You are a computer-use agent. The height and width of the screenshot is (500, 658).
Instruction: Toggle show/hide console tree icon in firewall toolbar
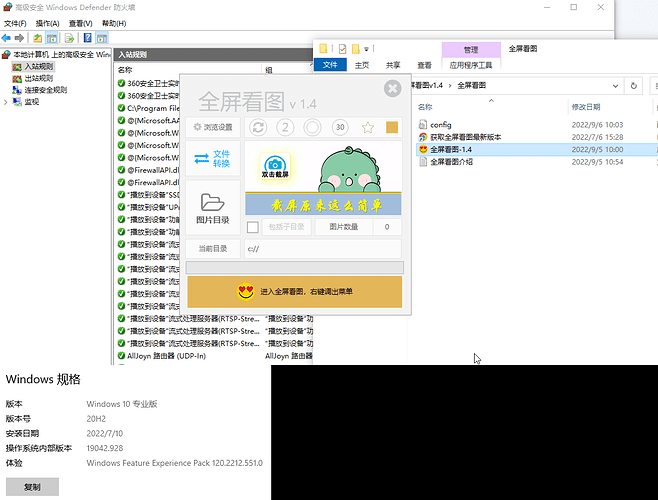click(x=52, y=38)
